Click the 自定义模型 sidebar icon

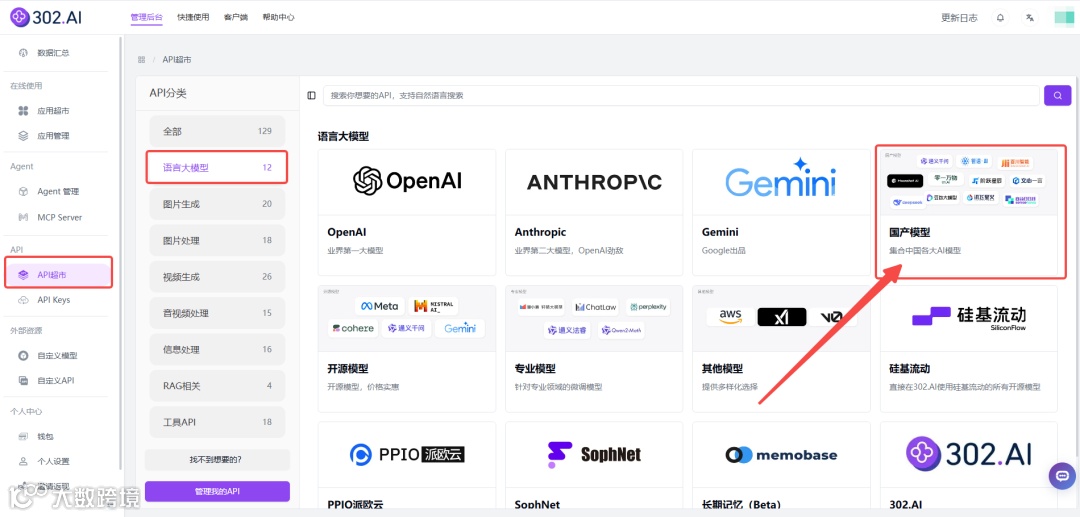(x=23, y=356)
